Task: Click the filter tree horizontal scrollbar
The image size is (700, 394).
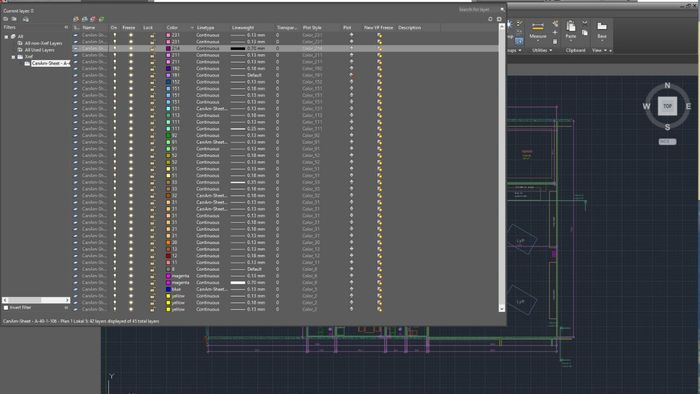Action: pyautogui.click(x=36, y=300)
